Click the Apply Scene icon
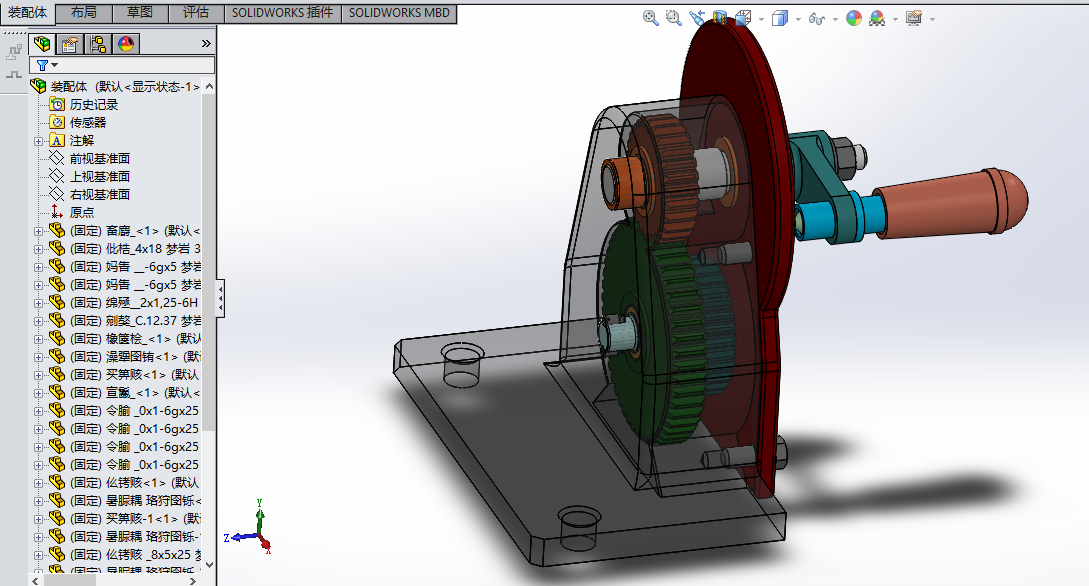The height and width of the screenshot is (586, 1089). pyautogui.click(x=877, y=18)
